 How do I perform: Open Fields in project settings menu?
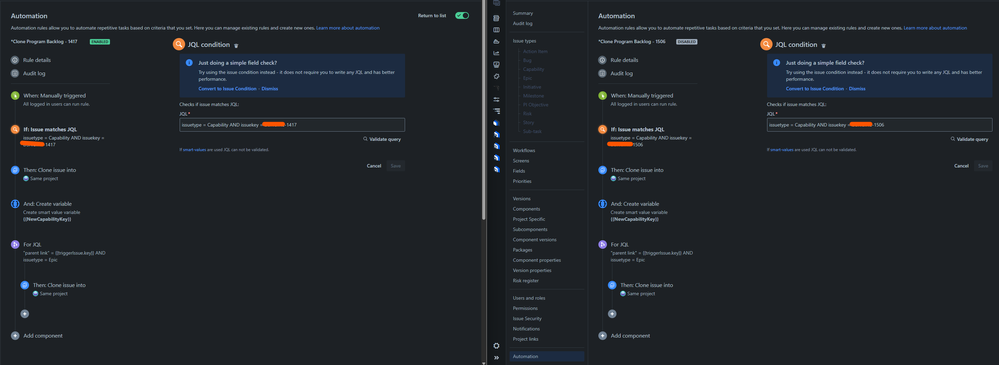(519, 171)
